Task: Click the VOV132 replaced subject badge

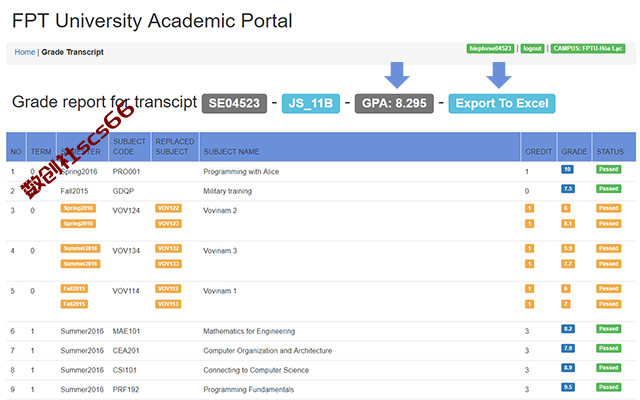Action: coord(168,249)
